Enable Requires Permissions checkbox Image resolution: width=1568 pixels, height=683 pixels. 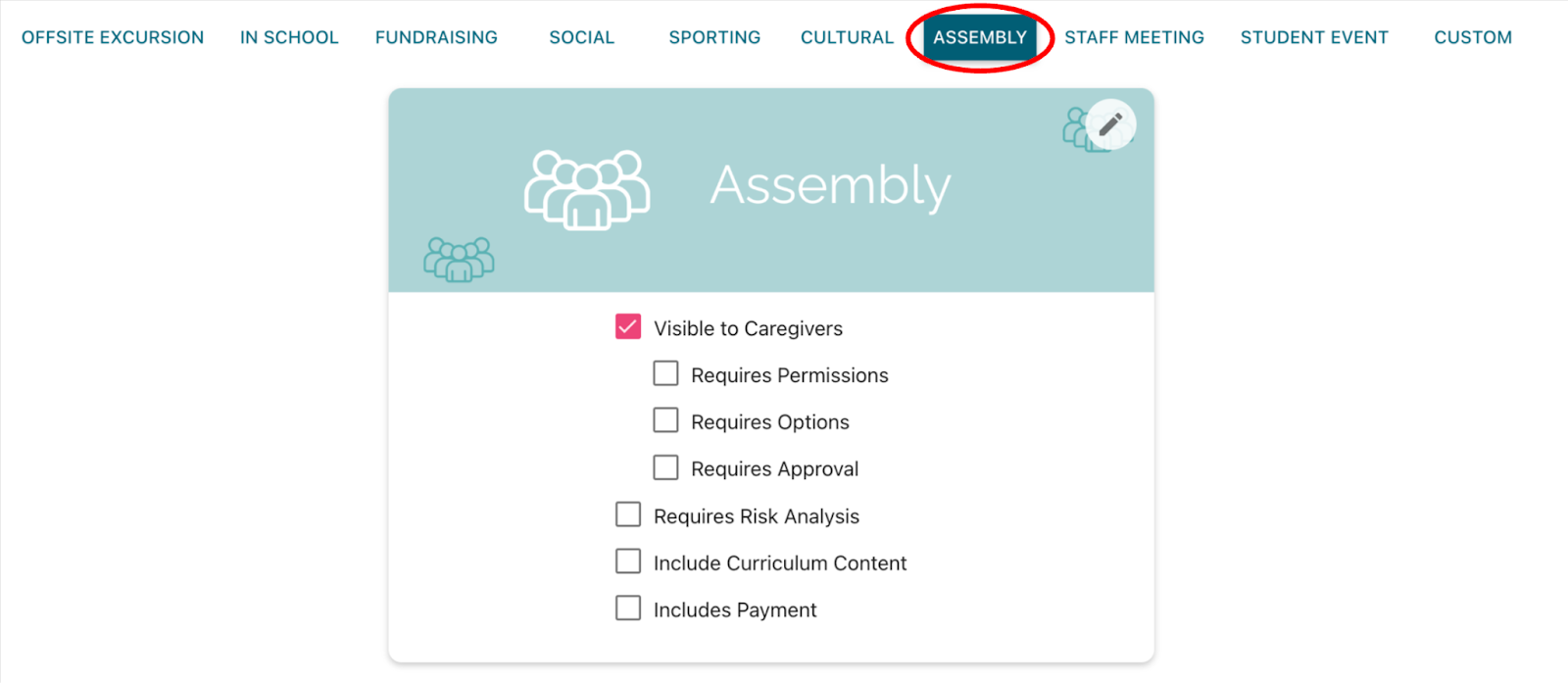coord(666,374)
